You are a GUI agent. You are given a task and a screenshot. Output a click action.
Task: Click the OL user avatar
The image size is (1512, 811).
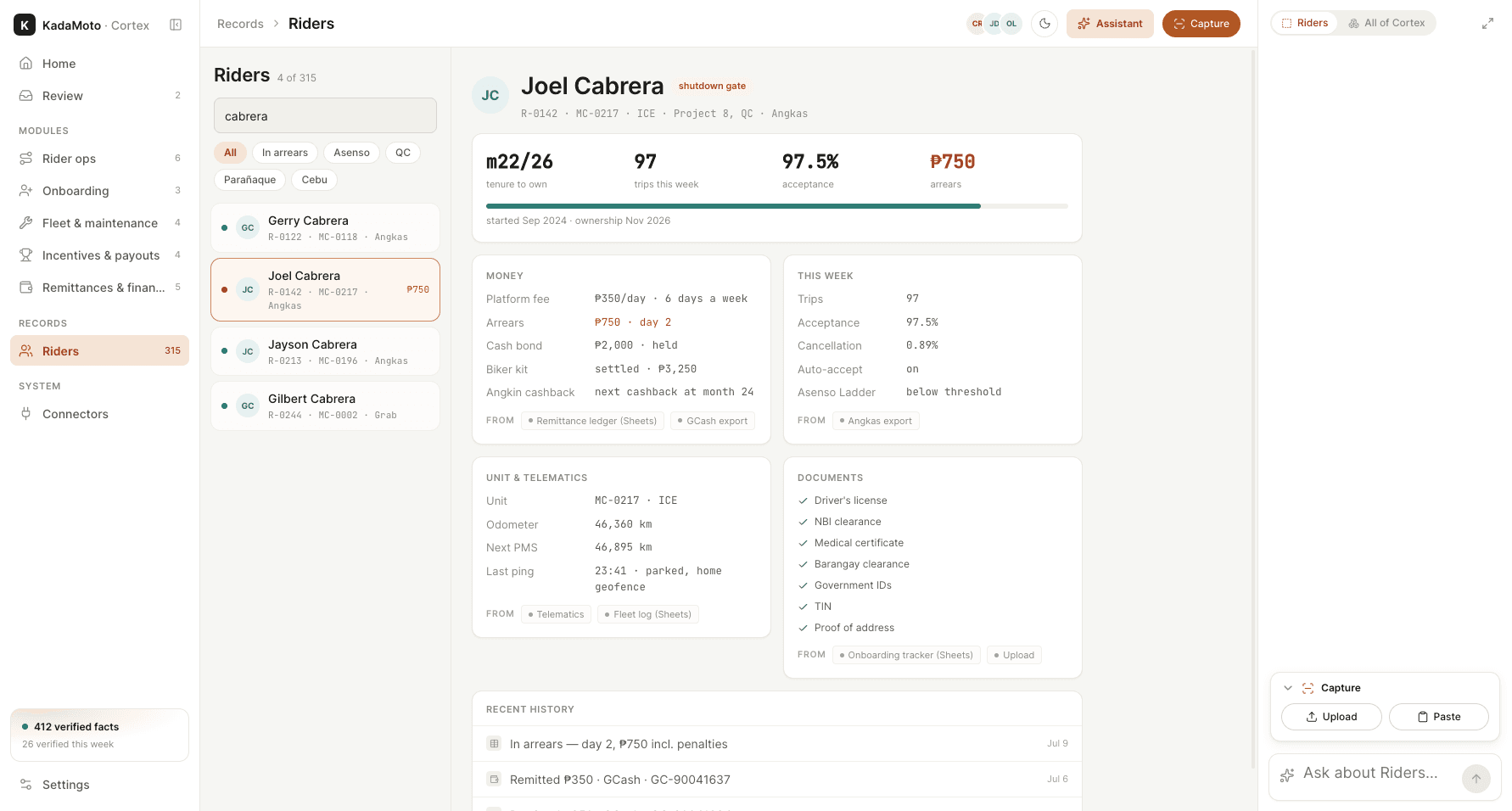1011,24
